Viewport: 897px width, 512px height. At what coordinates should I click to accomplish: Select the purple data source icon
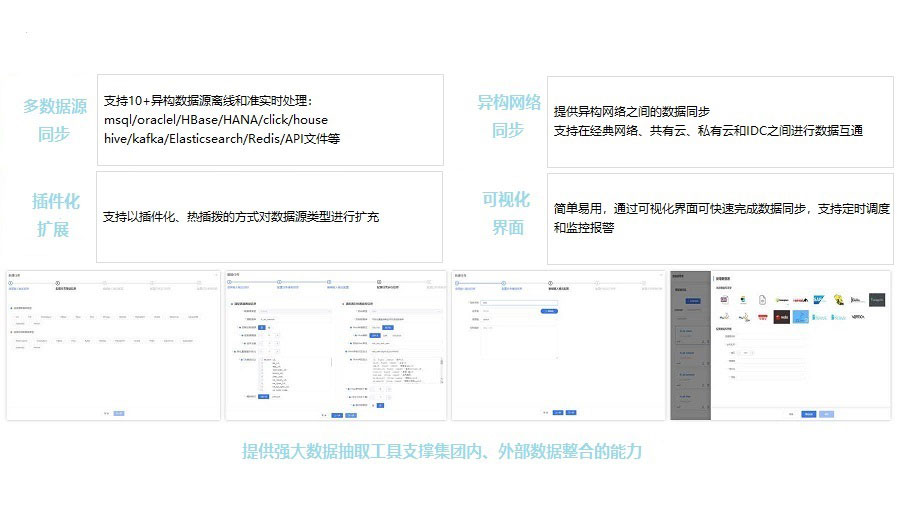coord(724,300)
